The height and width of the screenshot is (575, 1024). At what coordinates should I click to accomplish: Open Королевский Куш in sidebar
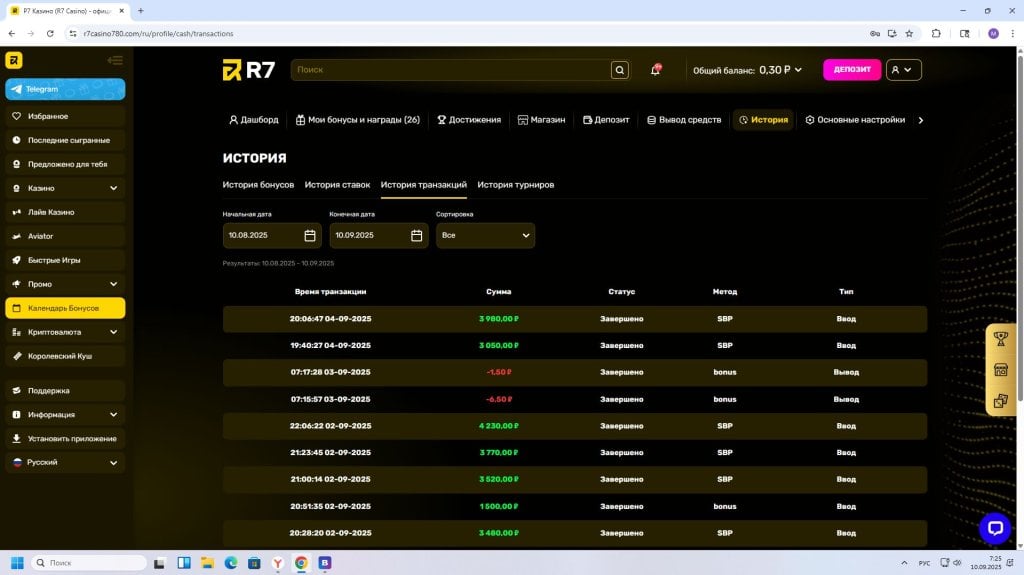pyautogui.click(x=65, y=356)
